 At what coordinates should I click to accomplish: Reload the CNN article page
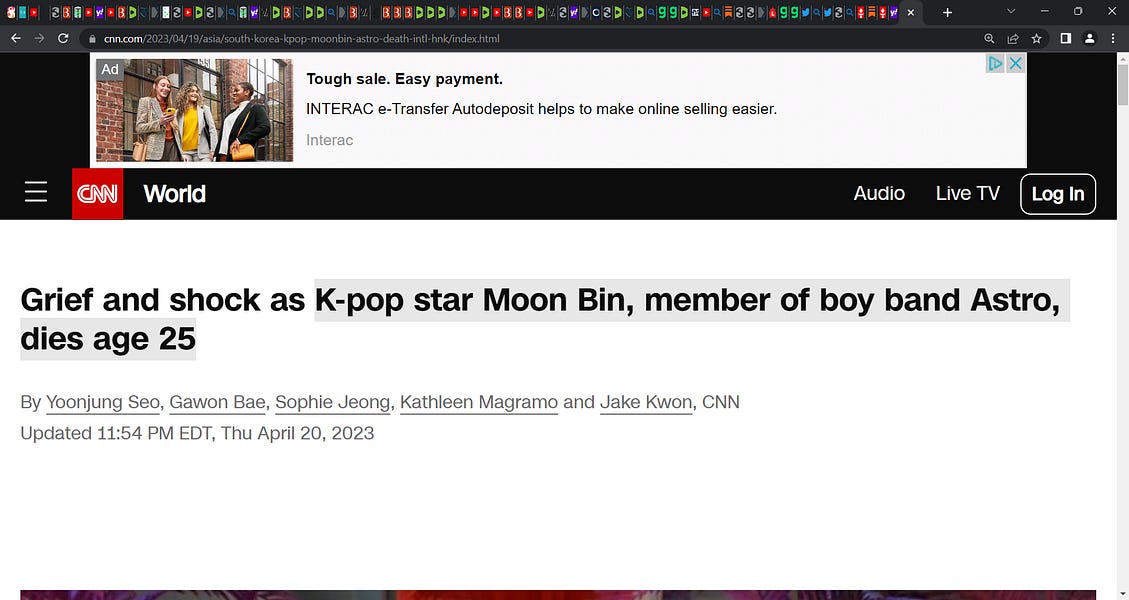click(x=62, y=38)
